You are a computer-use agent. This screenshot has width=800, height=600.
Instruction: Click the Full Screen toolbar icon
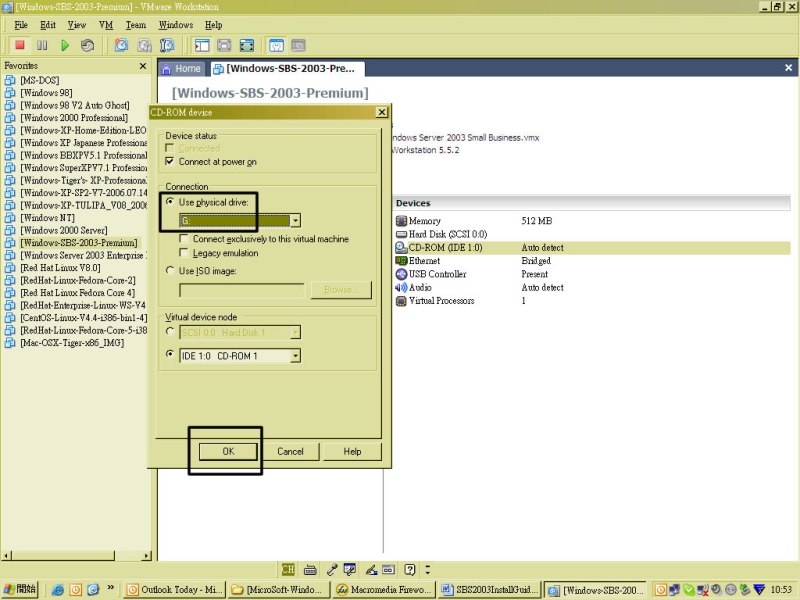point(246,45)
